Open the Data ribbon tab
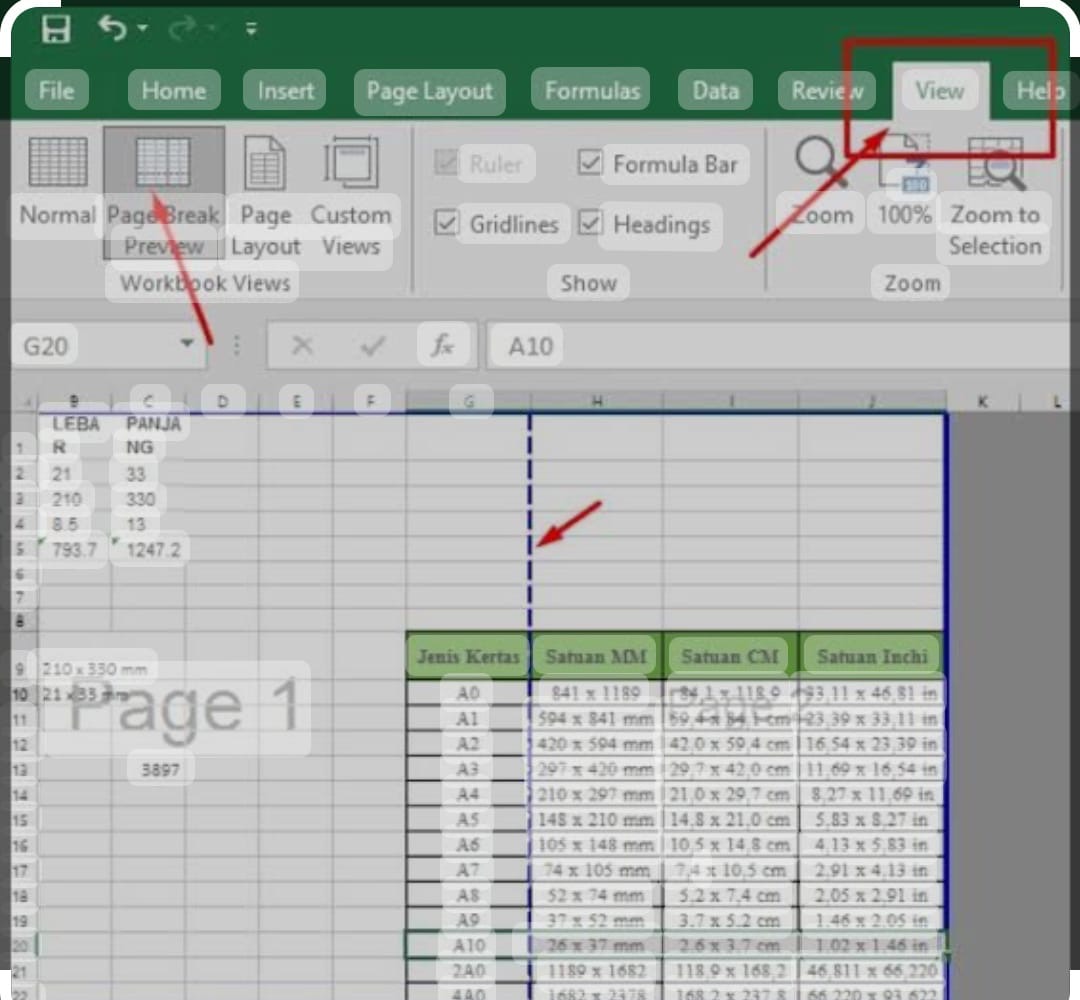Image resolution: width=1080 pixels, height=1000 pixels. (x=715, y=90)
